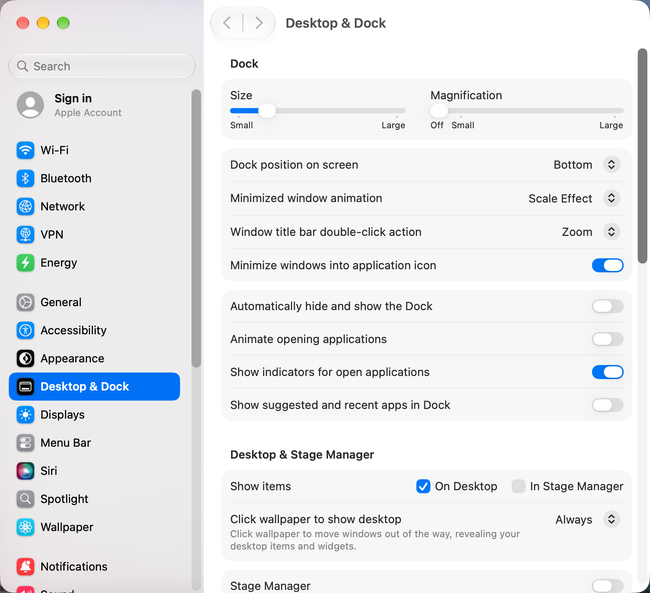Click the Notifications bell icon
Image resolution: width=650 pixels, height=593 pixels.
click(x=25, y=566)
